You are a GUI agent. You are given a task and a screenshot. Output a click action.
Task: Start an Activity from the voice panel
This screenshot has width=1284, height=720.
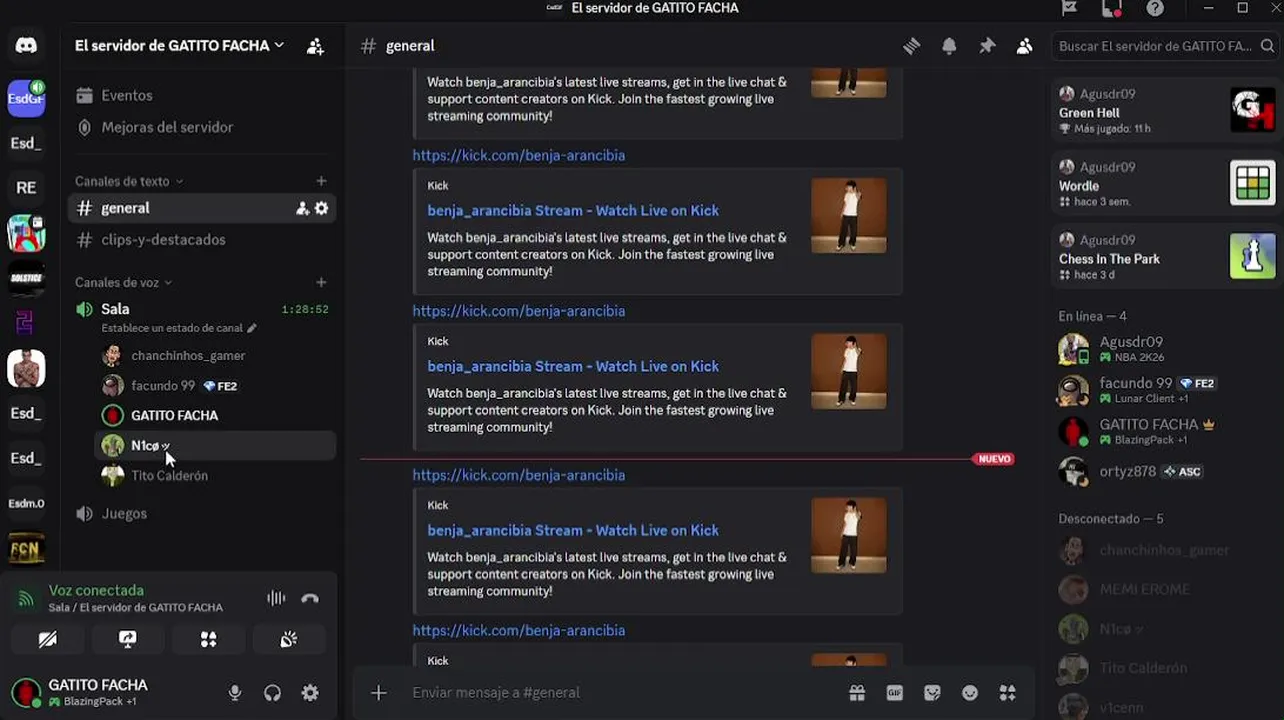(208, 639)
